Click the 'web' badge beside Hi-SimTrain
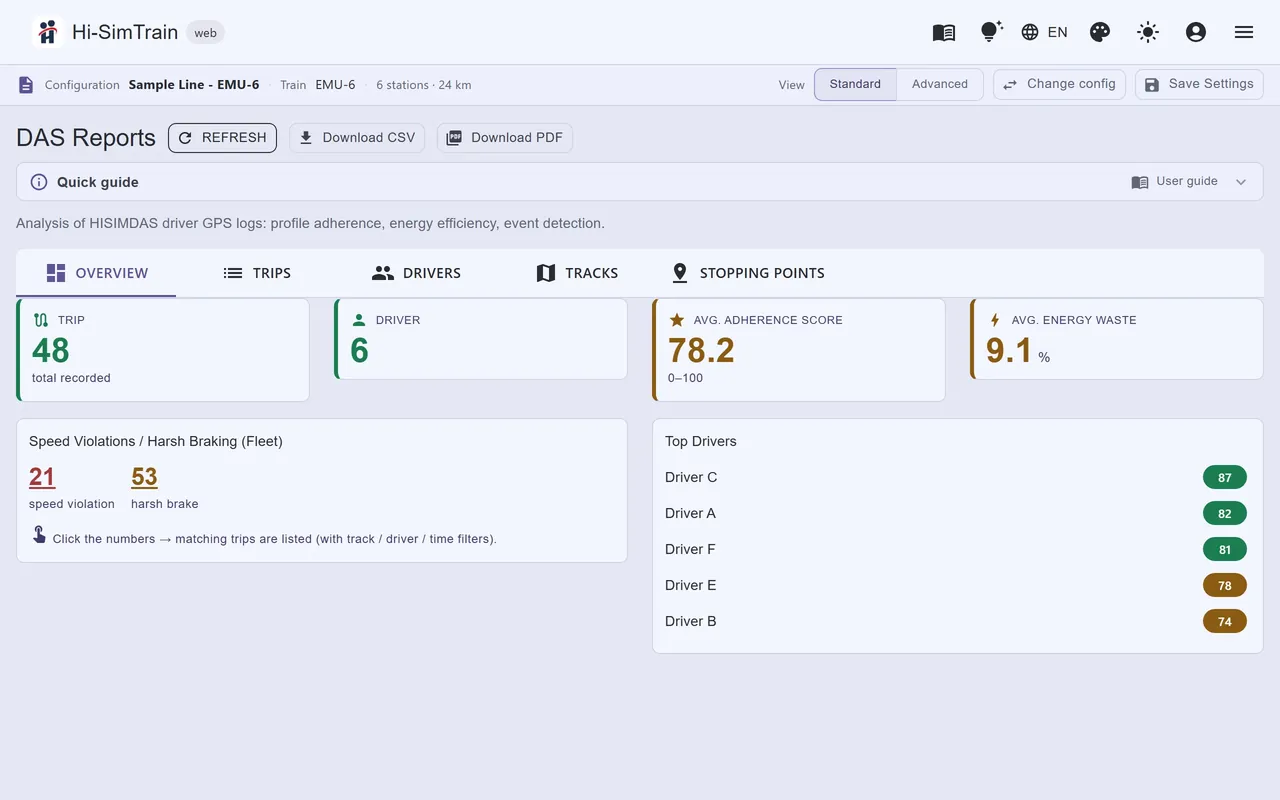 coord(205,33)
